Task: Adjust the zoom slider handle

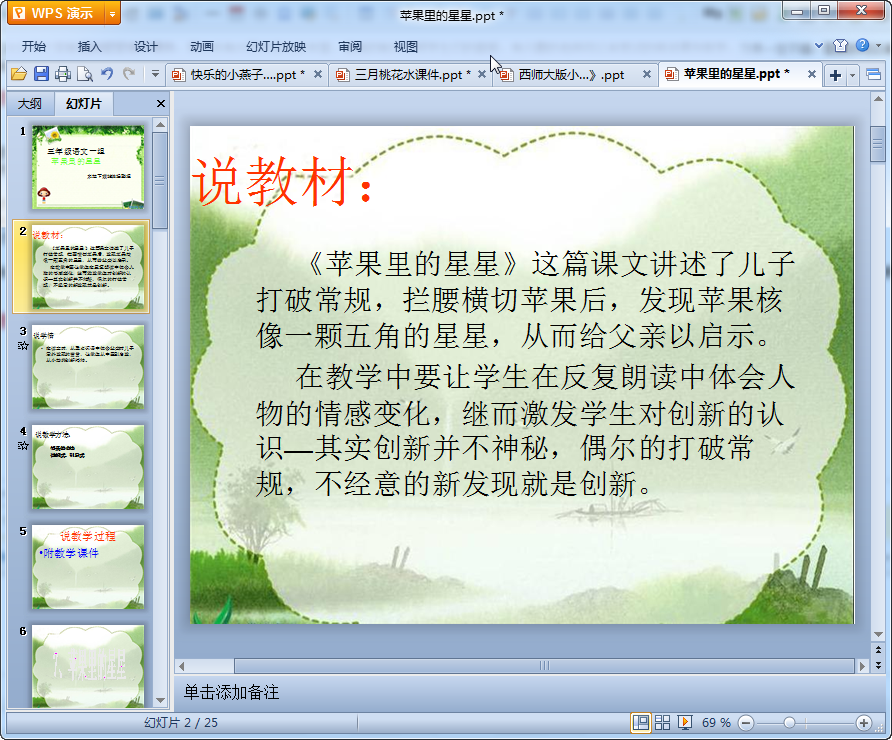Action: tap(789, 723)
